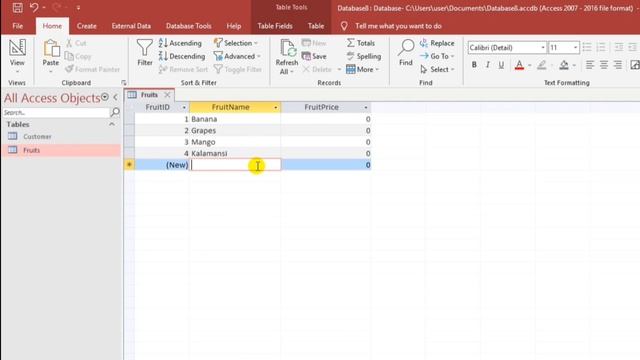
Task: Open the FruitName column filter arrow
Action: [x=276, y=107]
